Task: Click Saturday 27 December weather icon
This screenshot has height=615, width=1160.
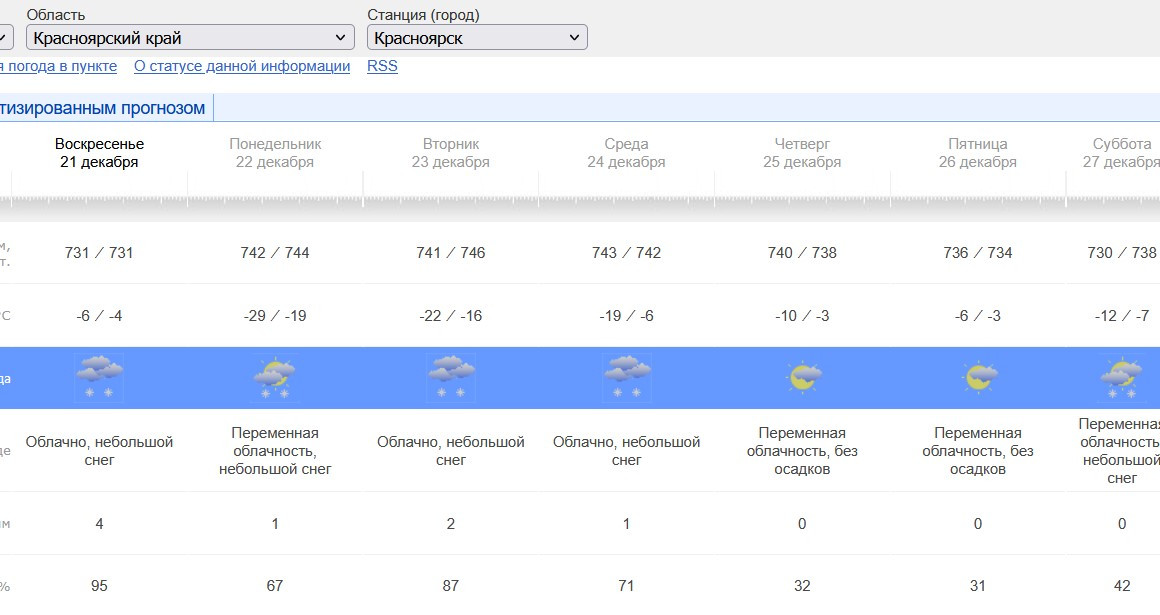Action: pyautogui.click(x=1122, y=377)
